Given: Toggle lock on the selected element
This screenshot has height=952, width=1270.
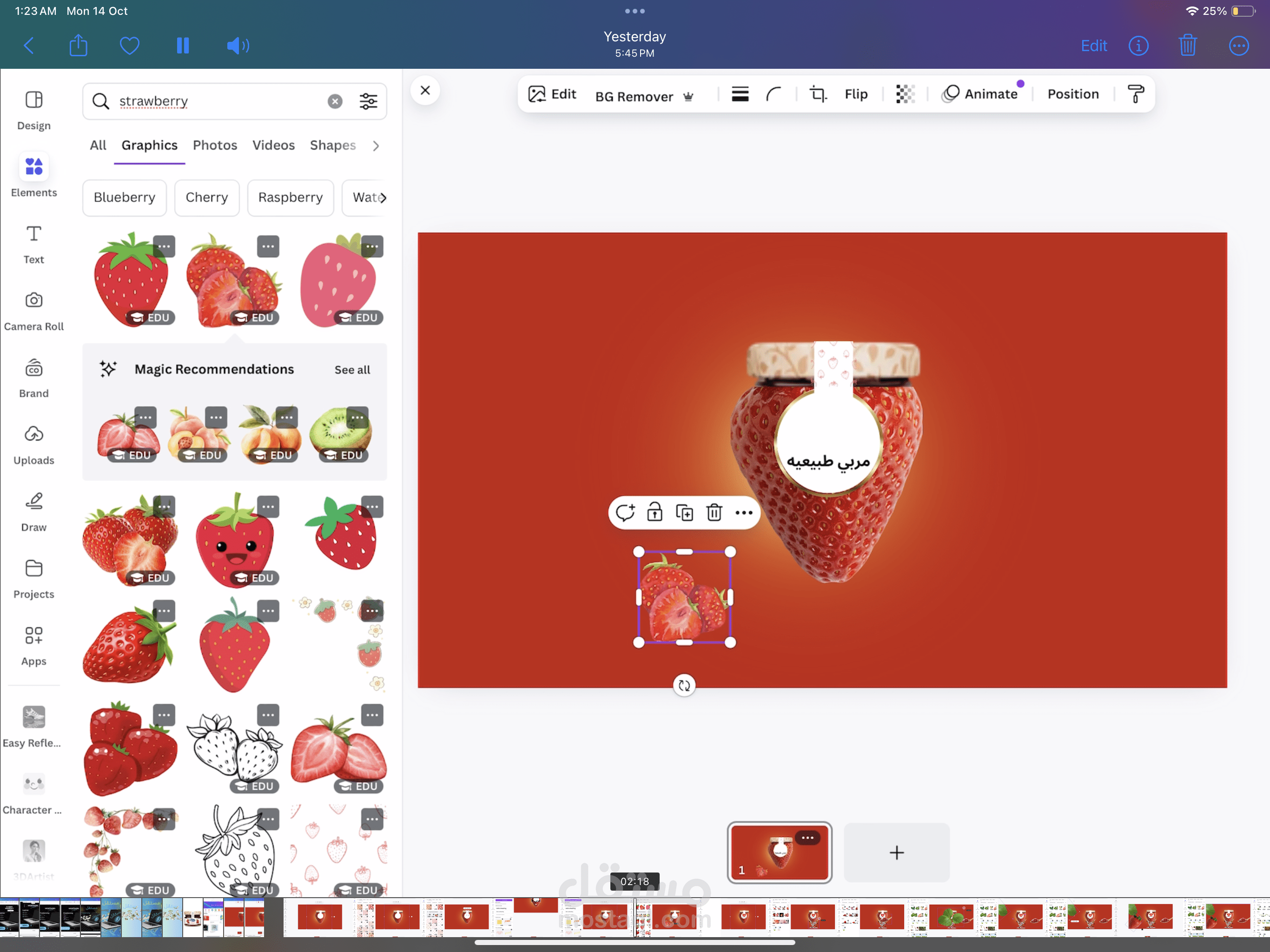Looking at the screenshot, I should pos(655,512).
